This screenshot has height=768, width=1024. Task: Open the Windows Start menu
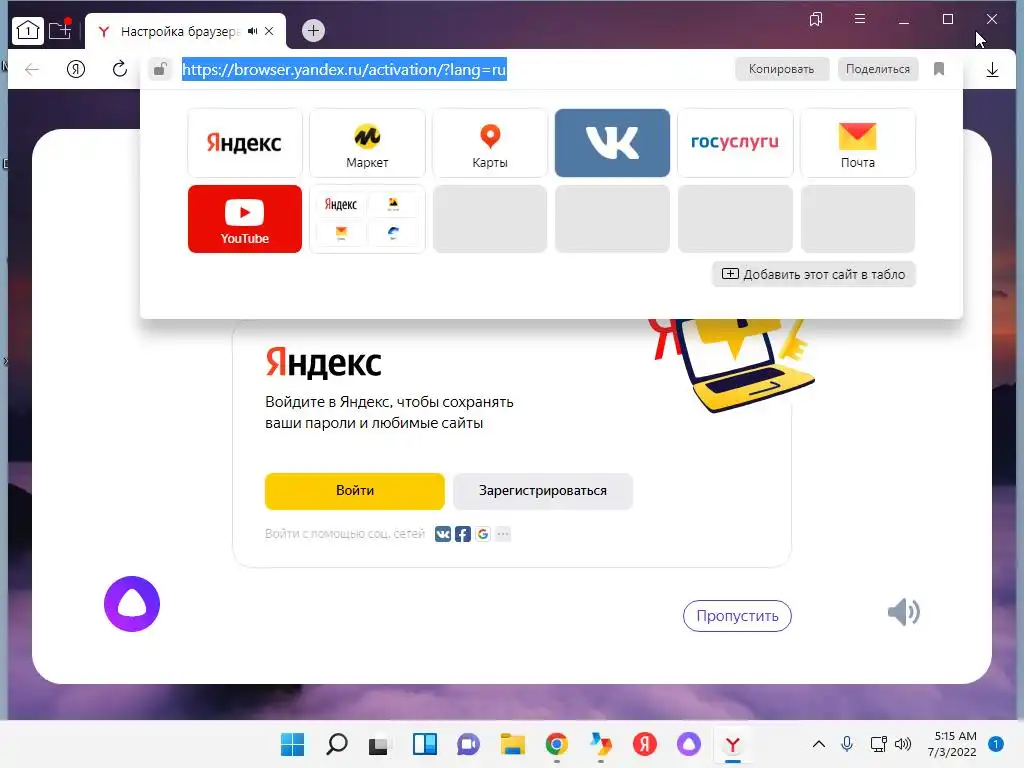click(x=293, y=744)
